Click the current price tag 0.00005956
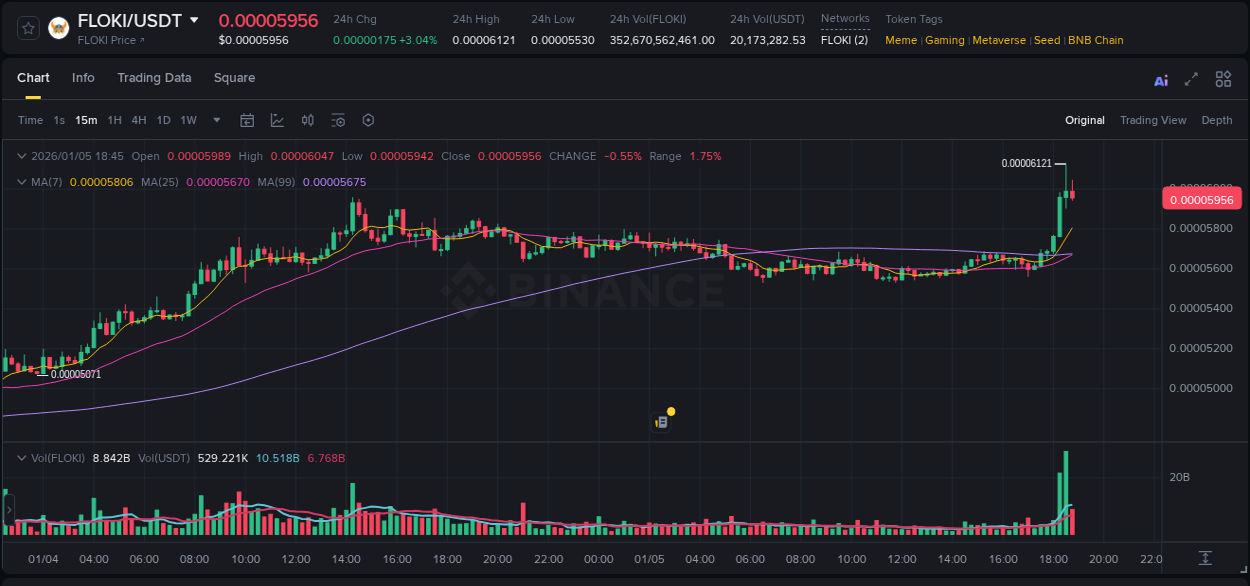Screen dimensions: 1250x586 click(1202, 199)
